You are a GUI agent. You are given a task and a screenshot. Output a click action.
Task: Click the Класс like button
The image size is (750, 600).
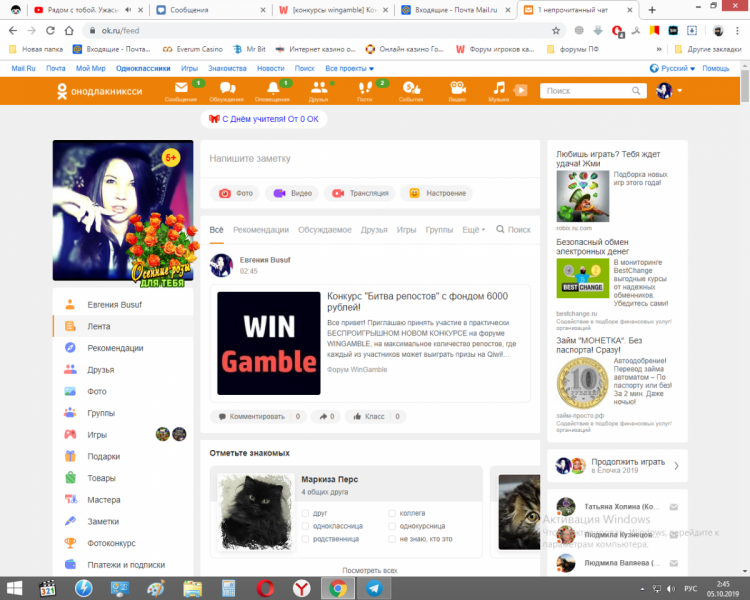tap(375, 417)
